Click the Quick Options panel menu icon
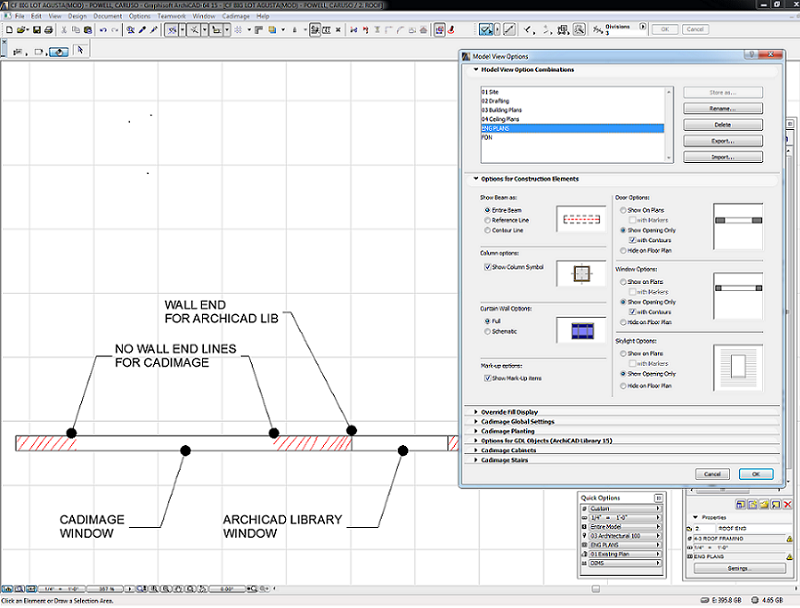The image size is (800, 608). 659,498
